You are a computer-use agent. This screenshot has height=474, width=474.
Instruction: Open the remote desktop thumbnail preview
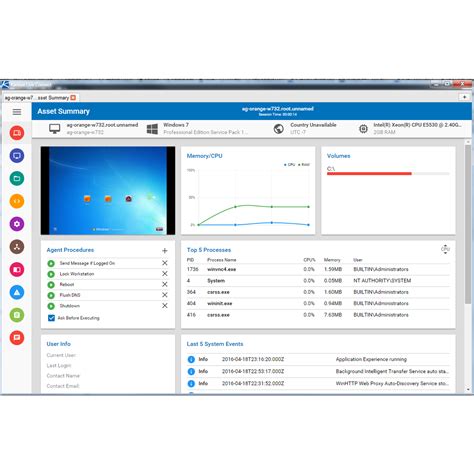[x=108, y=190]
